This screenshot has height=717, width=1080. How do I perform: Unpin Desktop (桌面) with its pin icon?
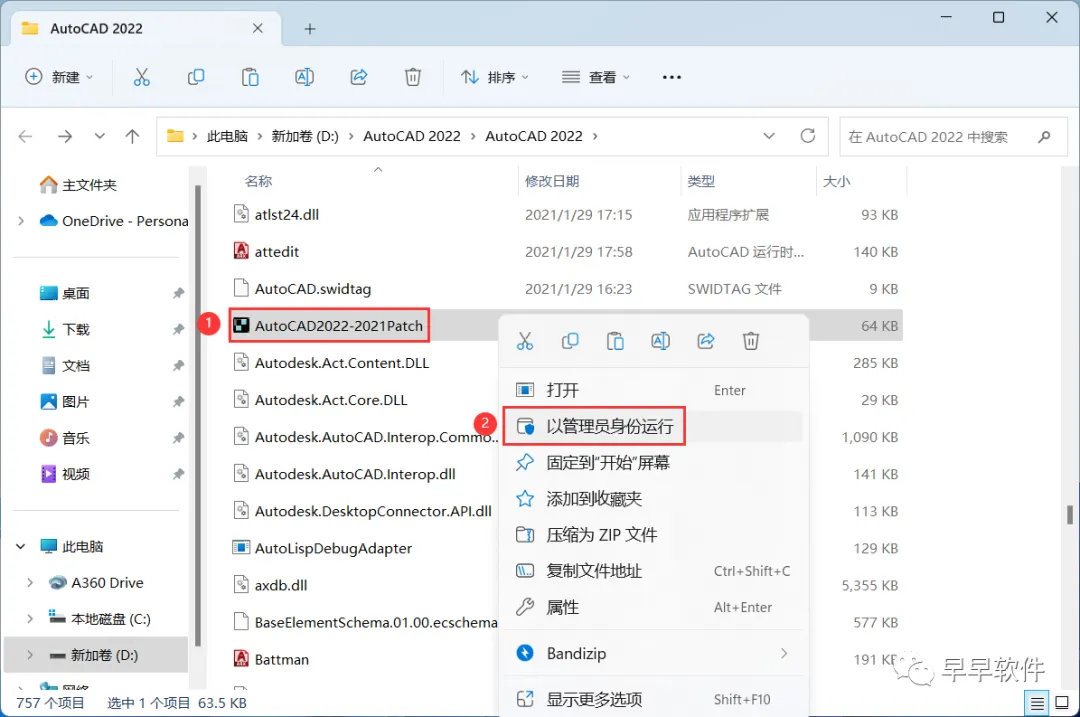point(178,293)
